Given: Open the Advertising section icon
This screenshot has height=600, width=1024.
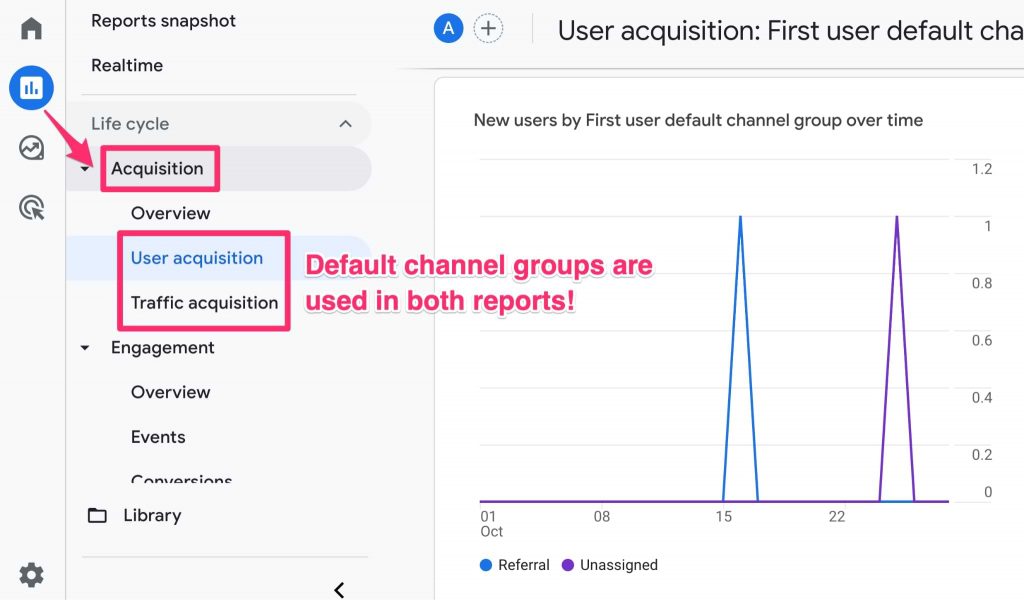Looking at the screenshot, I should point(31,208).
